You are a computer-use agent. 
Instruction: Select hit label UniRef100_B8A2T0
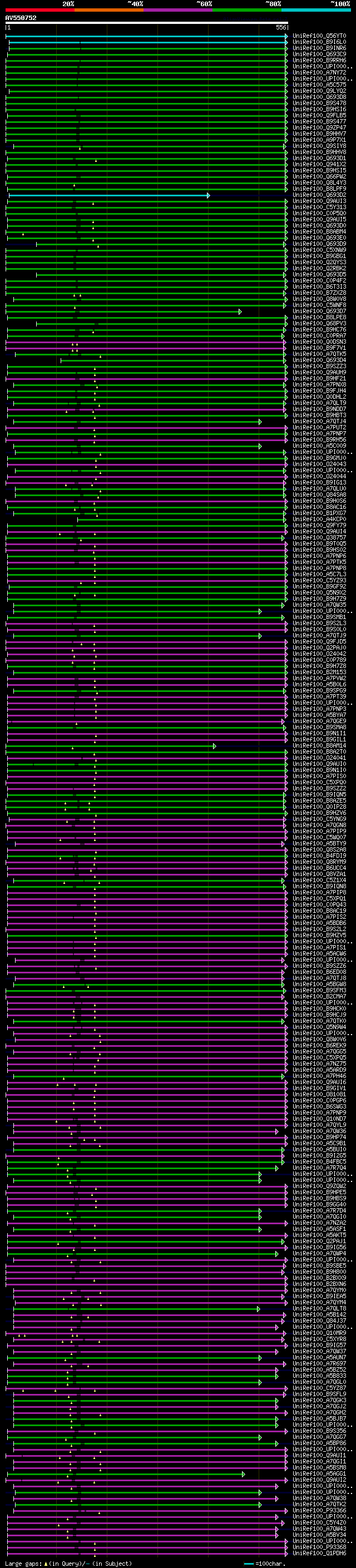pyautogui.click(x=319, y=751)
